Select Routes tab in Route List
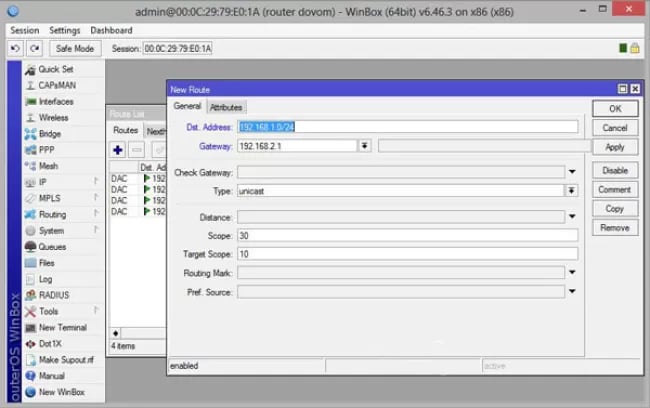This screenshot has width=650, height=408. (x=125, y=130)
